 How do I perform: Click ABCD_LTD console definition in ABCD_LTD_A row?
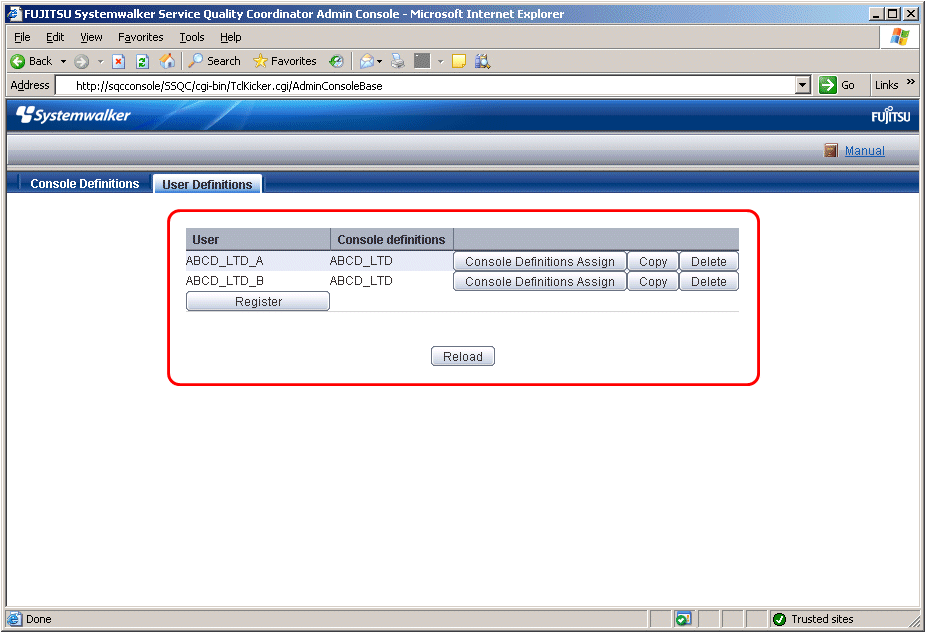coord(361,261)
